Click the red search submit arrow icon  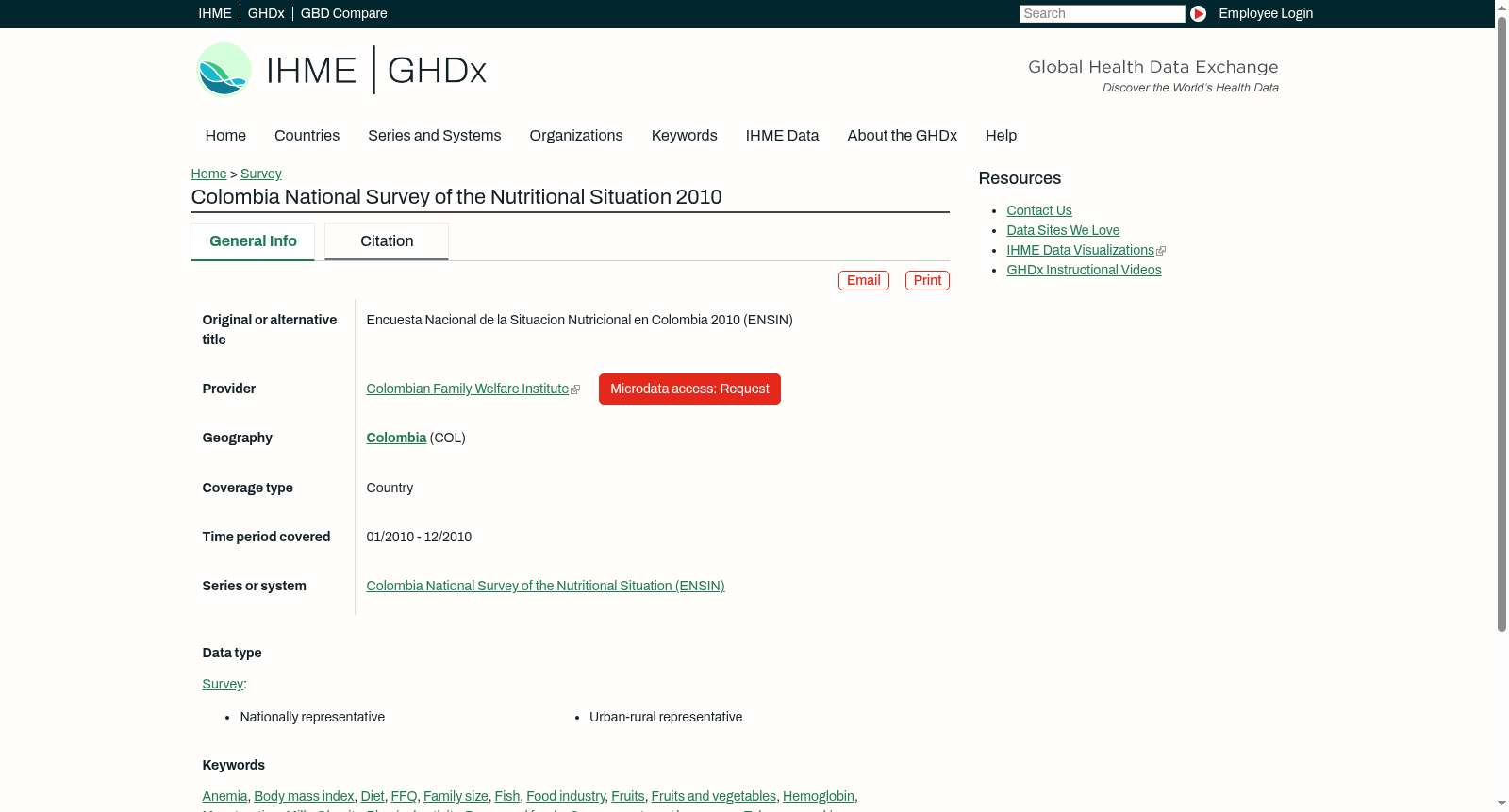tap(1198, 13)
